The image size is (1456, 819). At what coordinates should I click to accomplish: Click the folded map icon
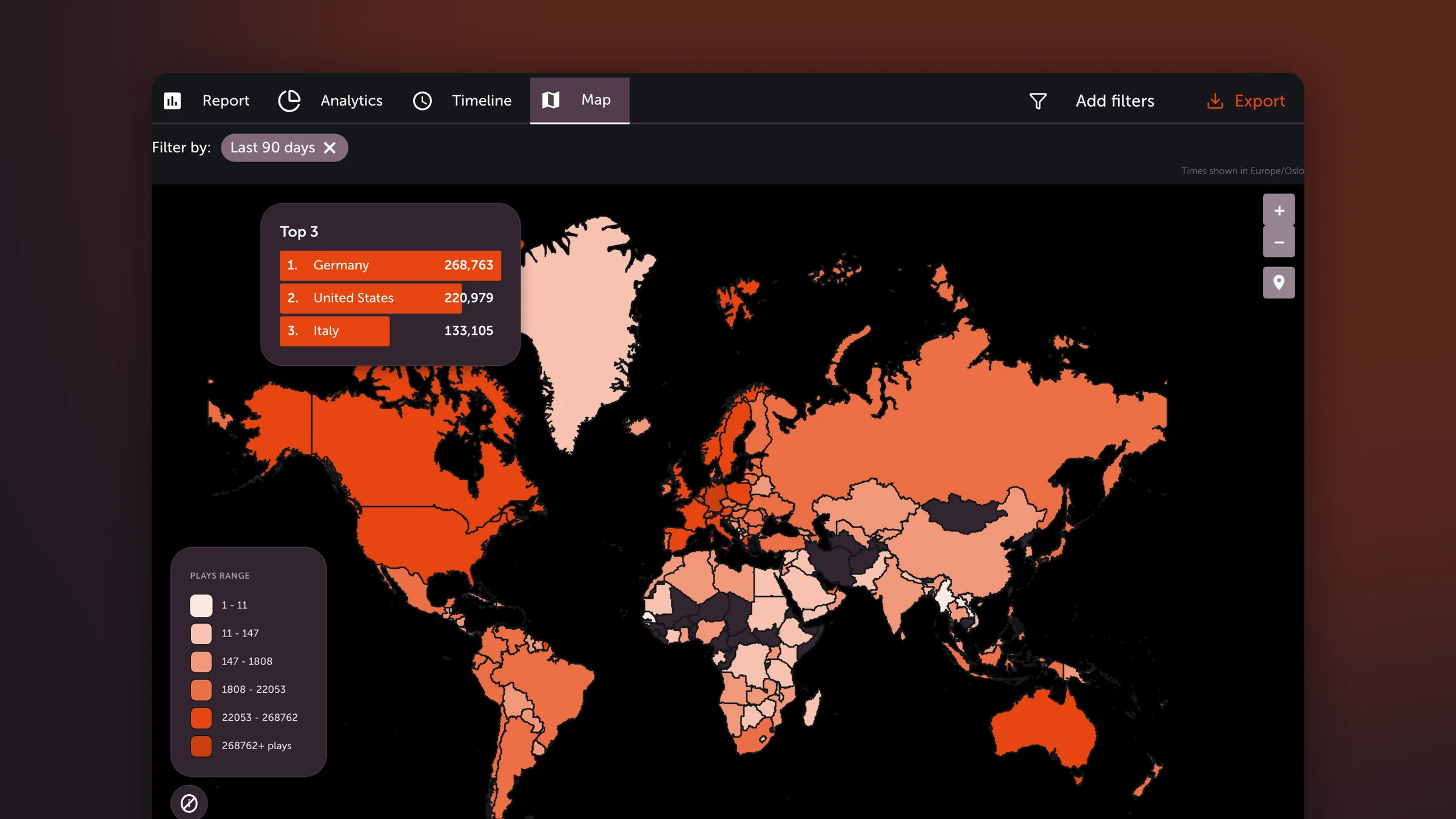pyautogui.click(x=551, y=100)
